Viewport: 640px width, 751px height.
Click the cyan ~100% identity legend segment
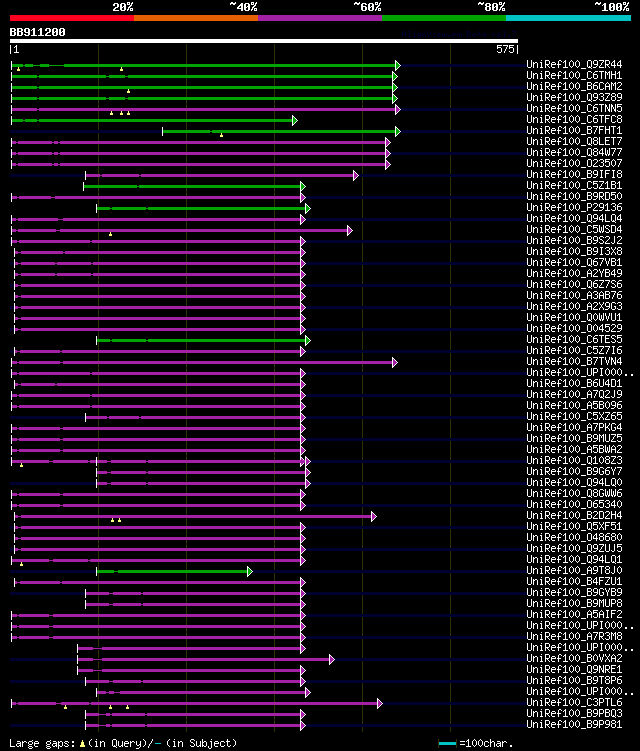[x=568, y=18]
